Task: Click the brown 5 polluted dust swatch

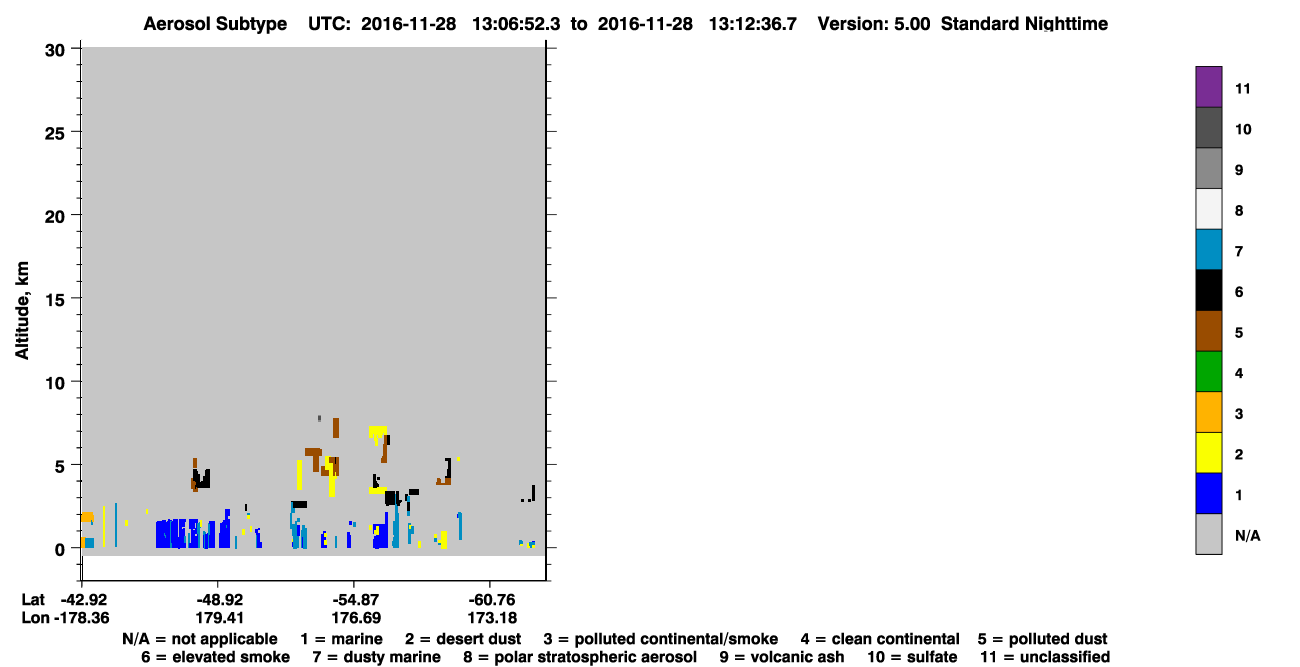Action: click(1208, 331)
